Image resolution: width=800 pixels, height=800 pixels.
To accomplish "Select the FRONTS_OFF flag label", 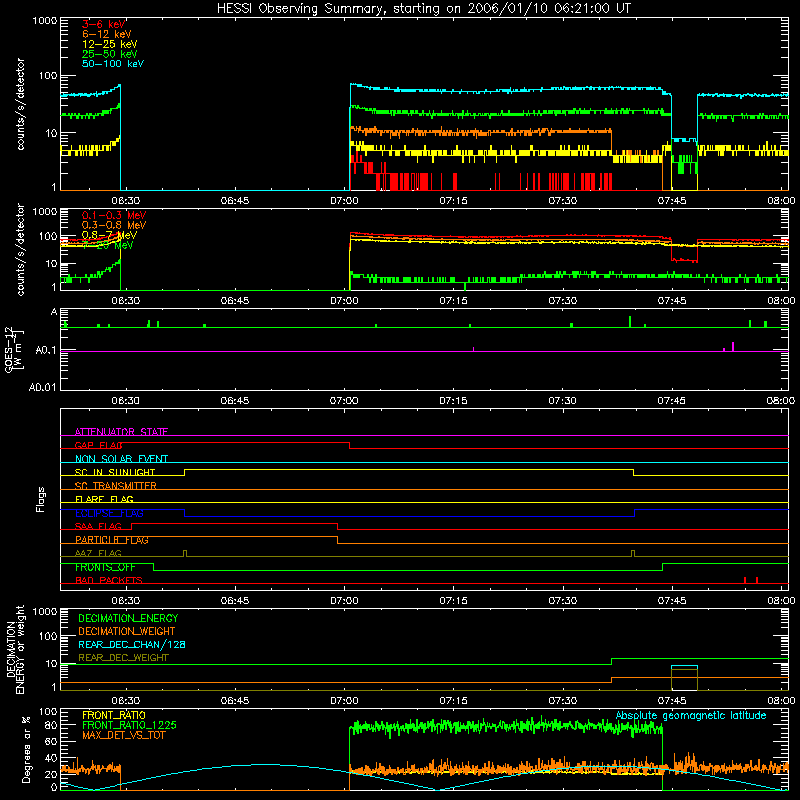I will (x=105, y=567).
